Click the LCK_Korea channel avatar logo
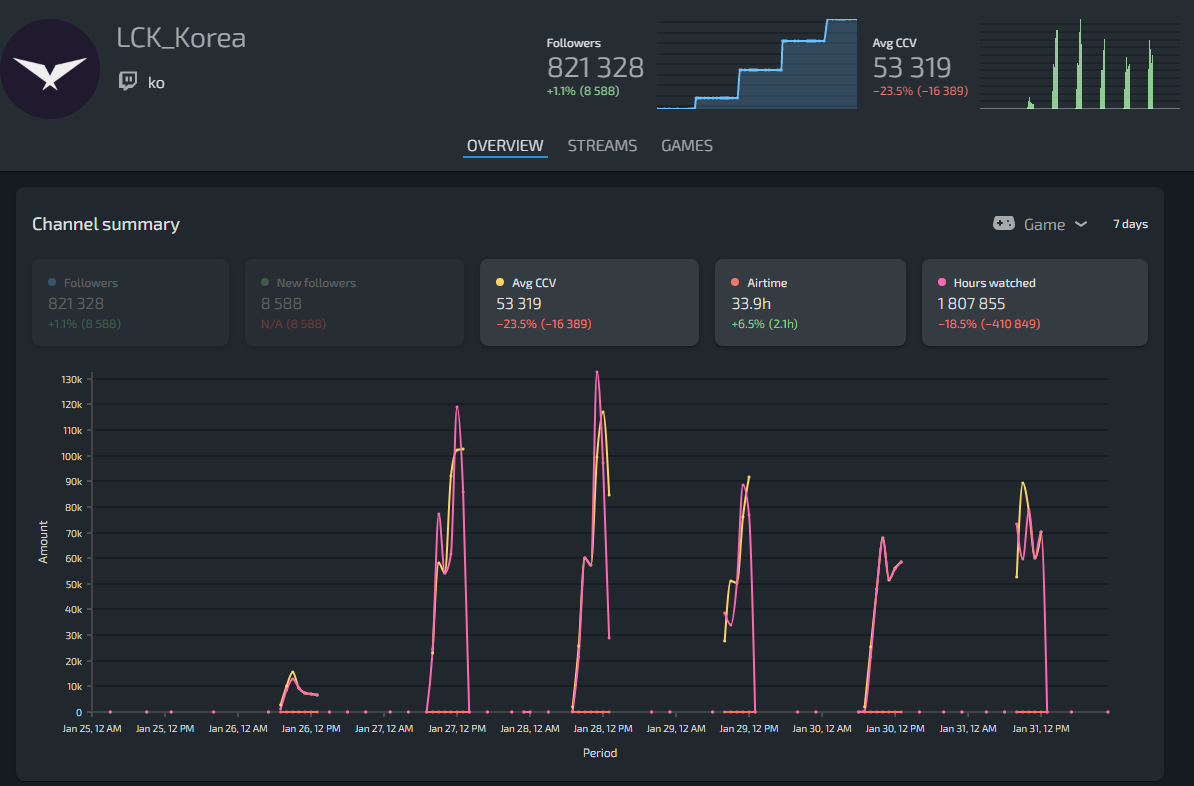Screen dimensions: 1194x786 point(49,69)
